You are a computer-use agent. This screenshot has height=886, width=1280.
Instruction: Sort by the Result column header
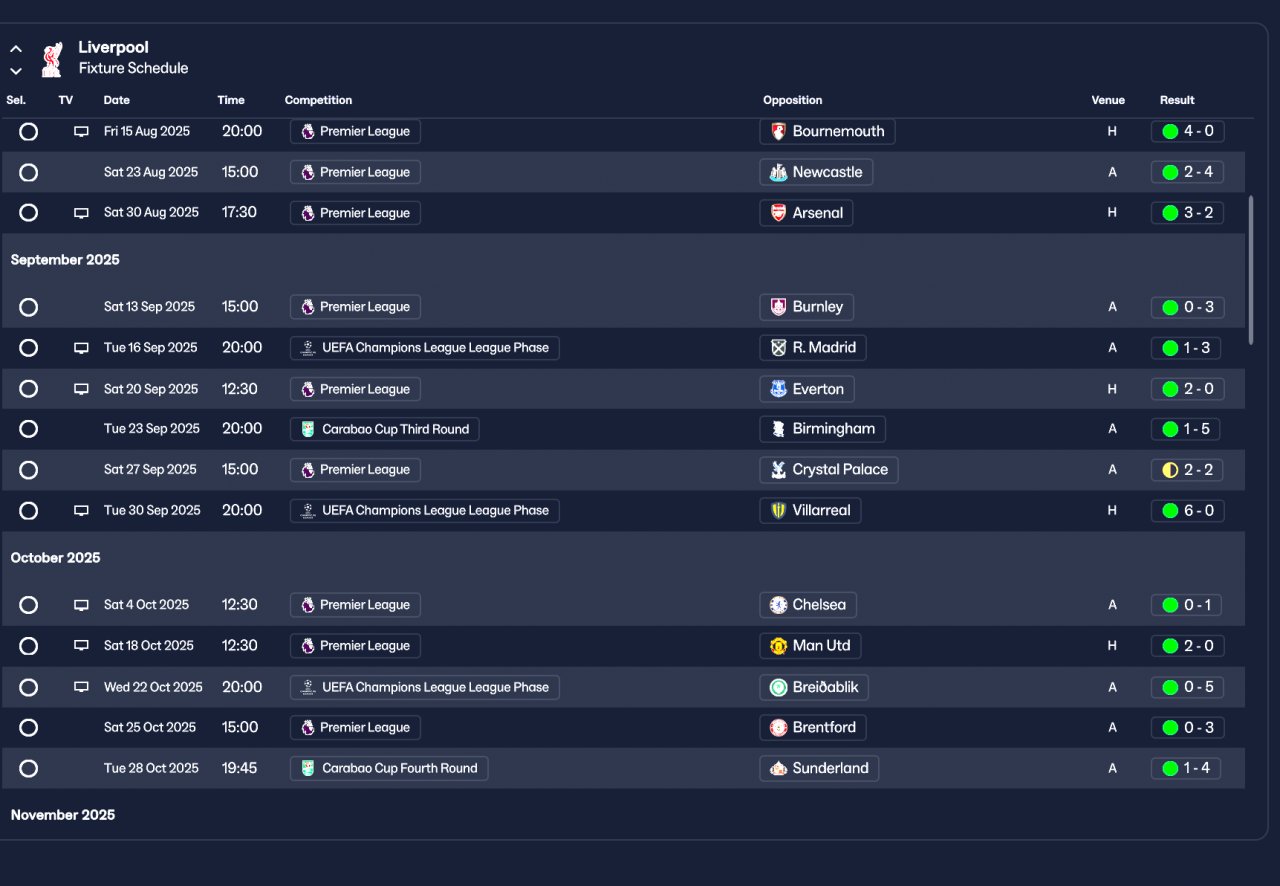click(1177, 100)
